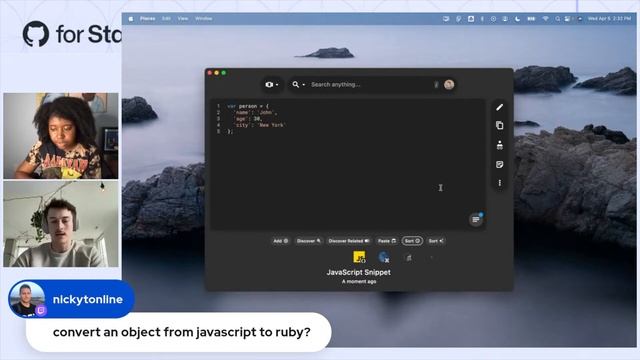This screenshot has width=640, height=360.
Task: Click the battery icon in the menu bar
Action: [531, 19]
